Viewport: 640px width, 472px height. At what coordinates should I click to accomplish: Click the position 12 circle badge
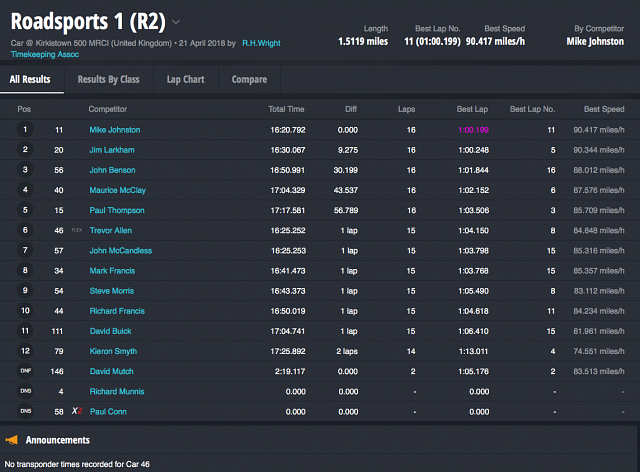(25, 351)
